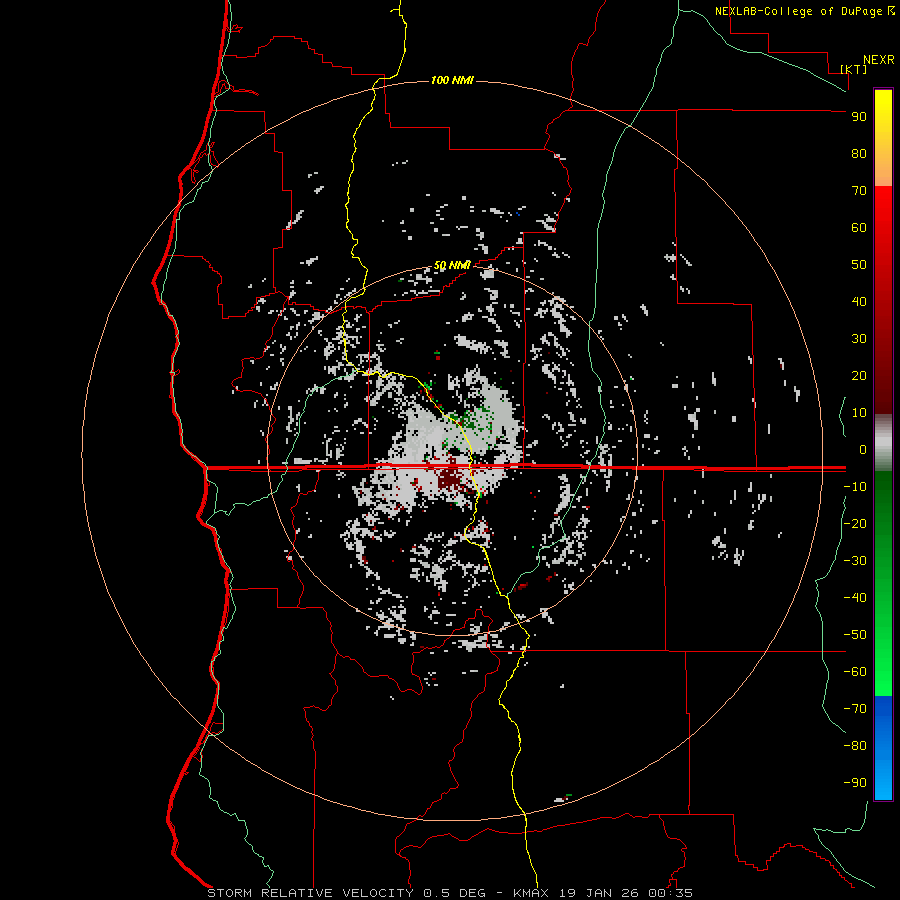Image resolution: width=900 pixels, height=900 pixels.
Task: Select the gray zero band of the velocity scale
Action: click(x=883, y=443)
